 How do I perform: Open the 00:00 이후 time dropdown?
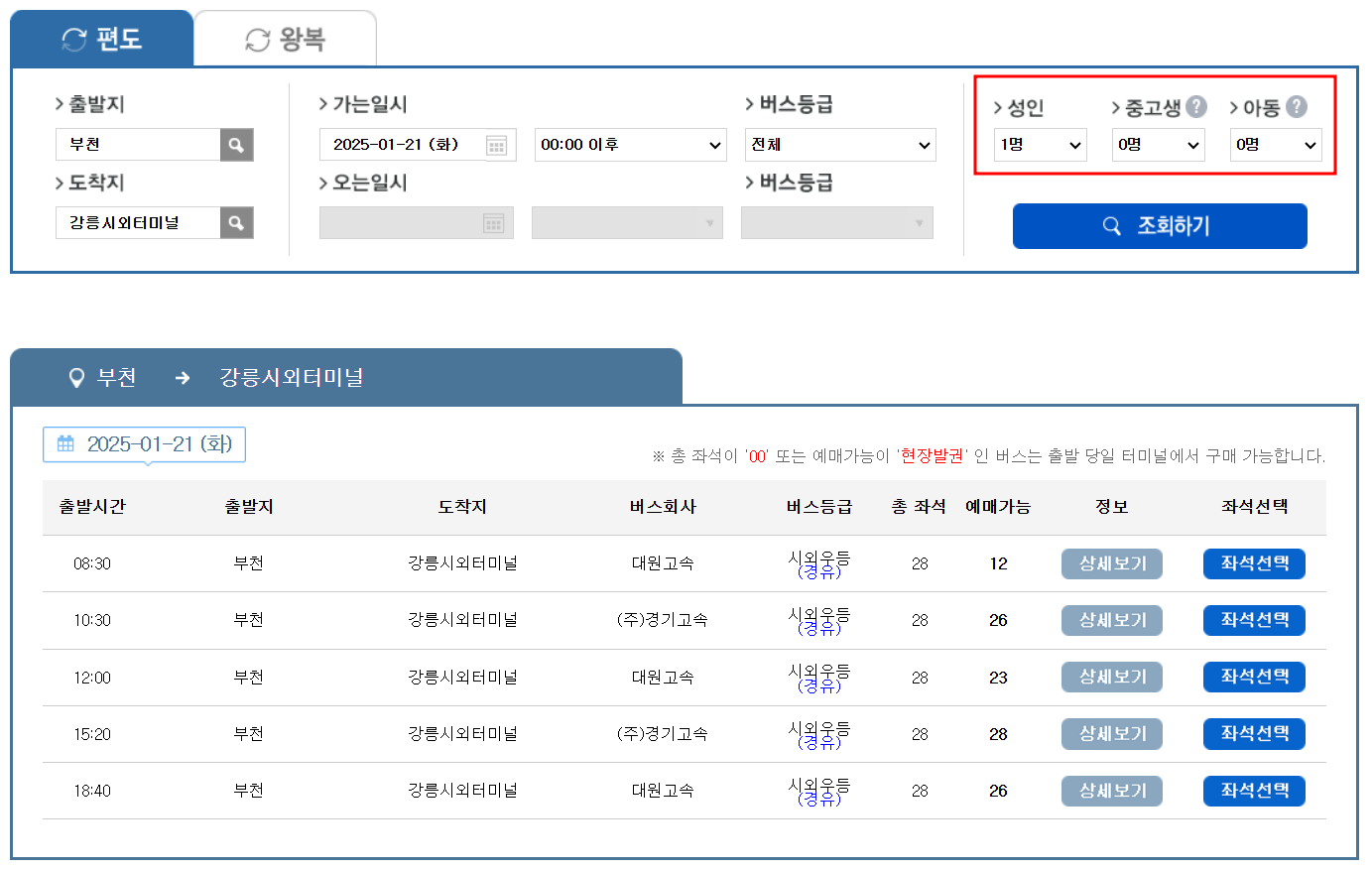pyautogui.click(x=630, y=145)
